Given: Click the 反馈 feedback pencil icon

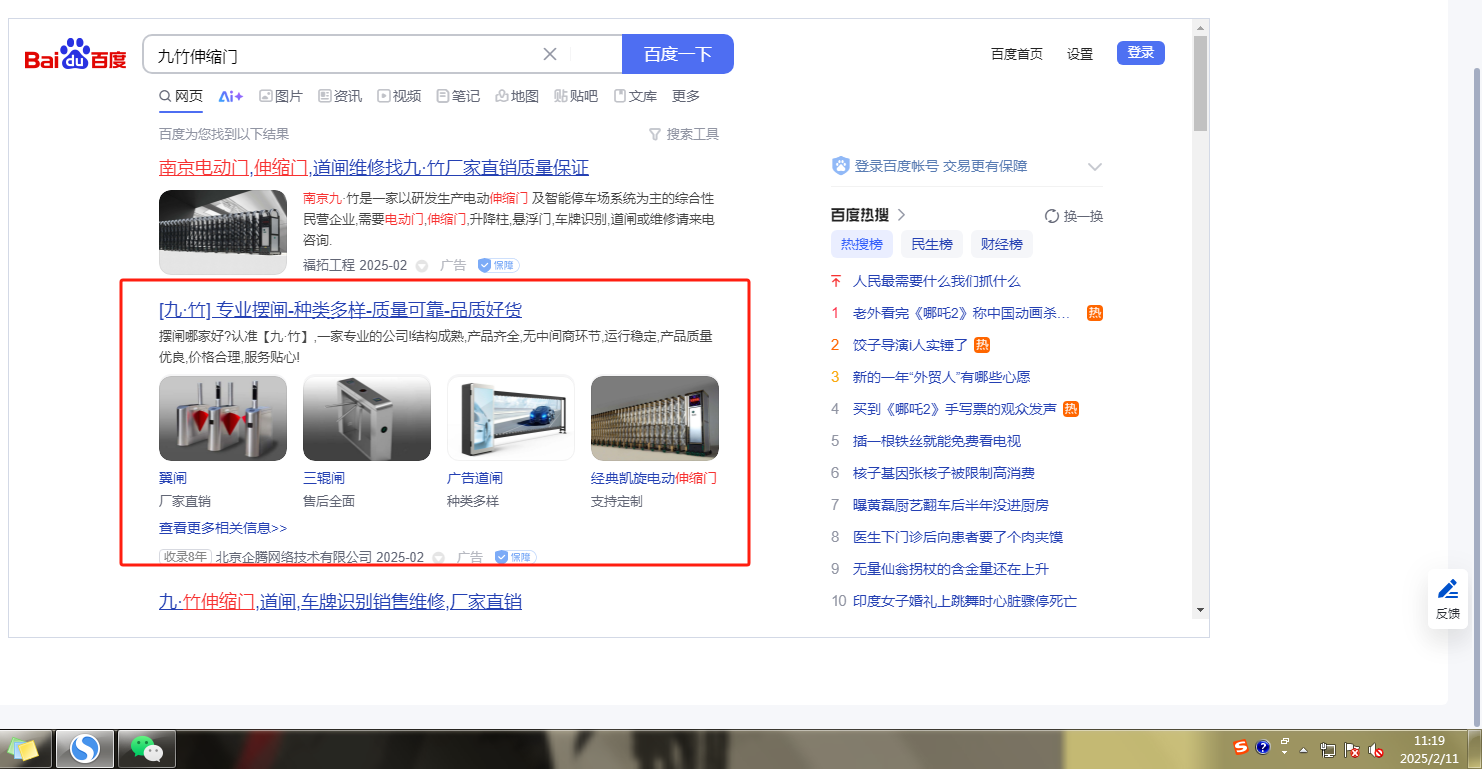Looking at the screenshot, I should tap(1448, 589).
